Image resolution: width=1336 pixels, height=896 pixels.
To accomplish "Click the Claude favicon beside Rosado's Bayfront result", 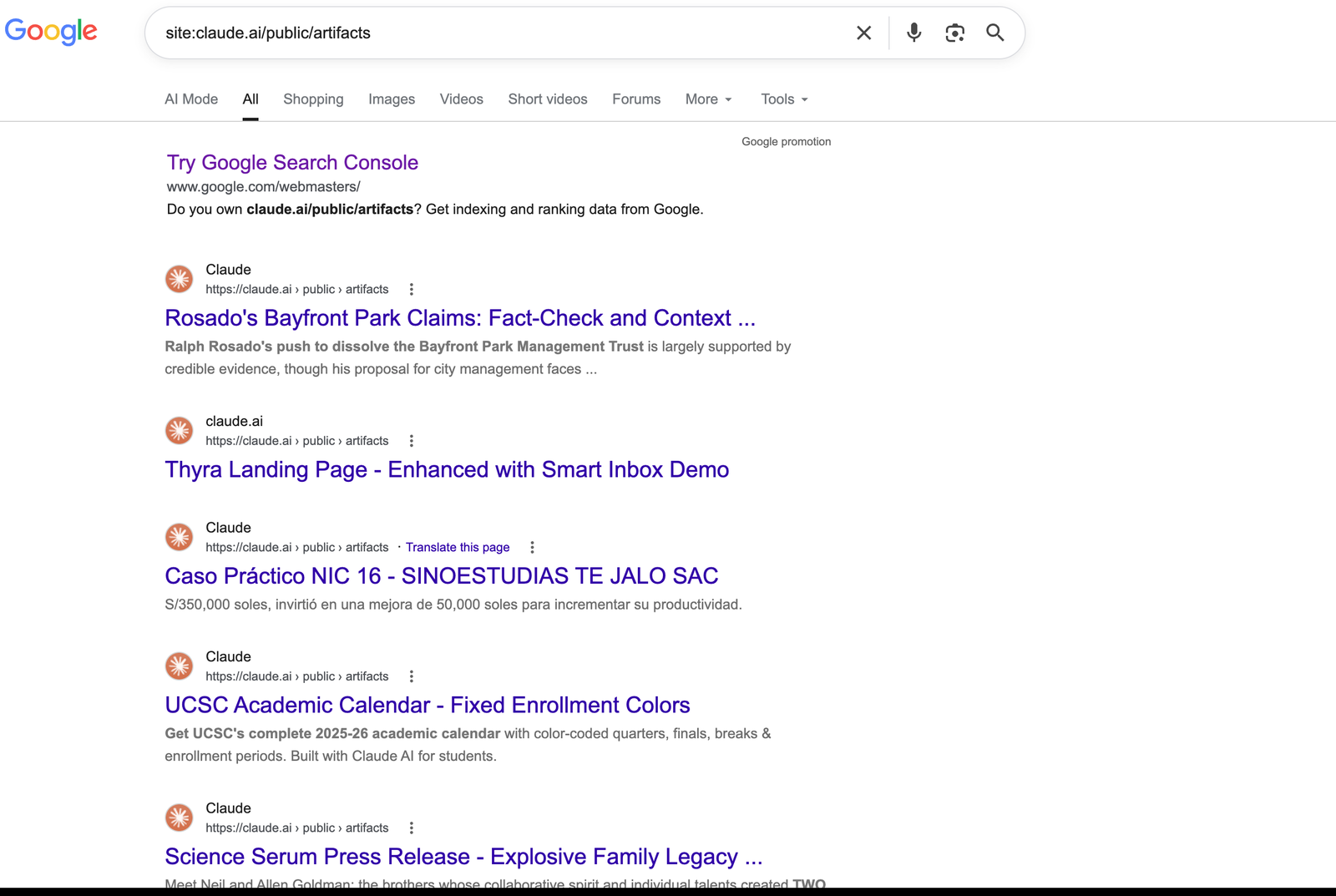I will click(x=179, y=279).
